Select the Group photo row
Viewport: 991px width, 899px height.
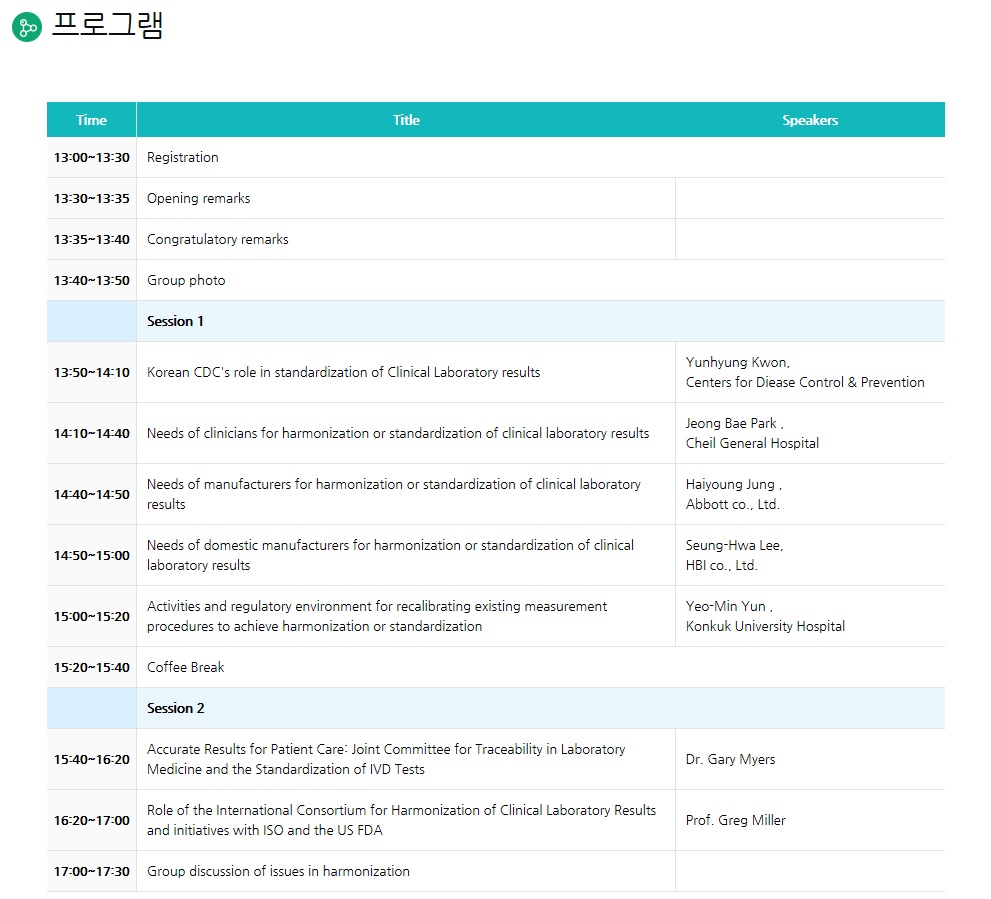186,281
